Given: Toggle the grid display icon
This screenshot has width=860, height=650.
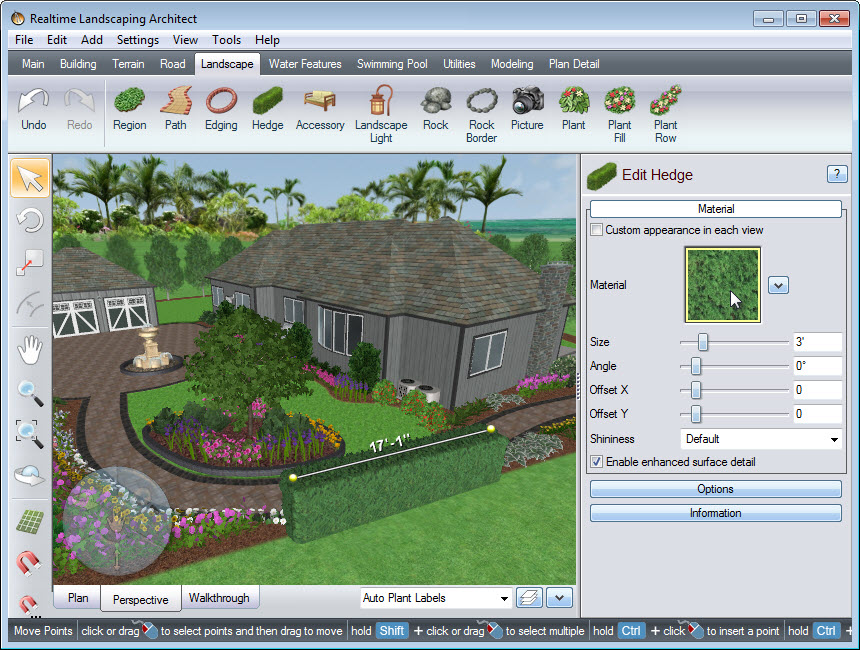Looking at the screenshot, I should (30, 521).
